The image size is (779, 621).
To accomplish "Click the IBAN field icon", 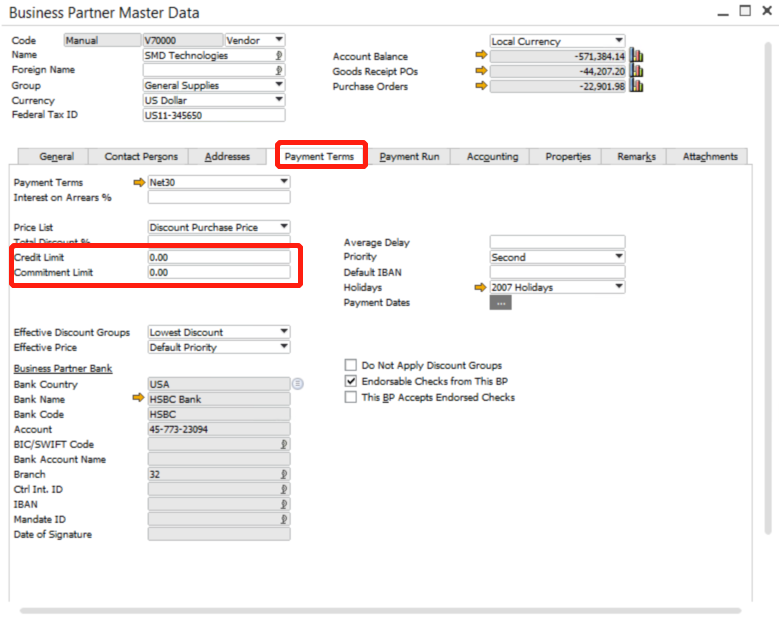I will (x=284, y=504).
